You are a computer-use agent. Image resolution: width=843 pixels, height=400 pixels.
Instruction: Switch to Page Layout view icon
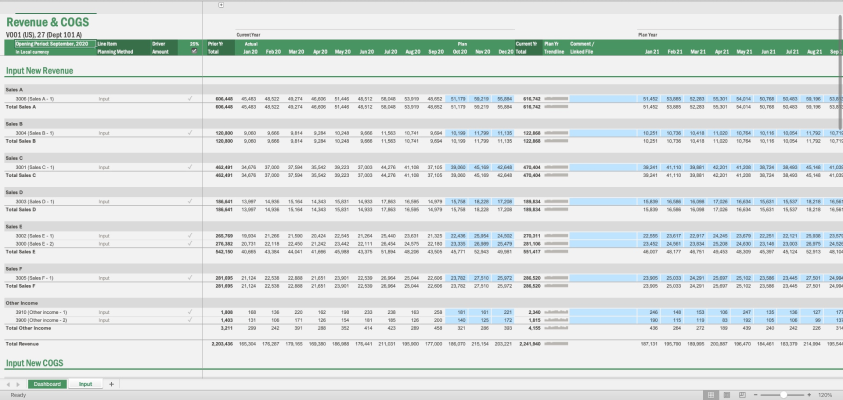[729, 395]
